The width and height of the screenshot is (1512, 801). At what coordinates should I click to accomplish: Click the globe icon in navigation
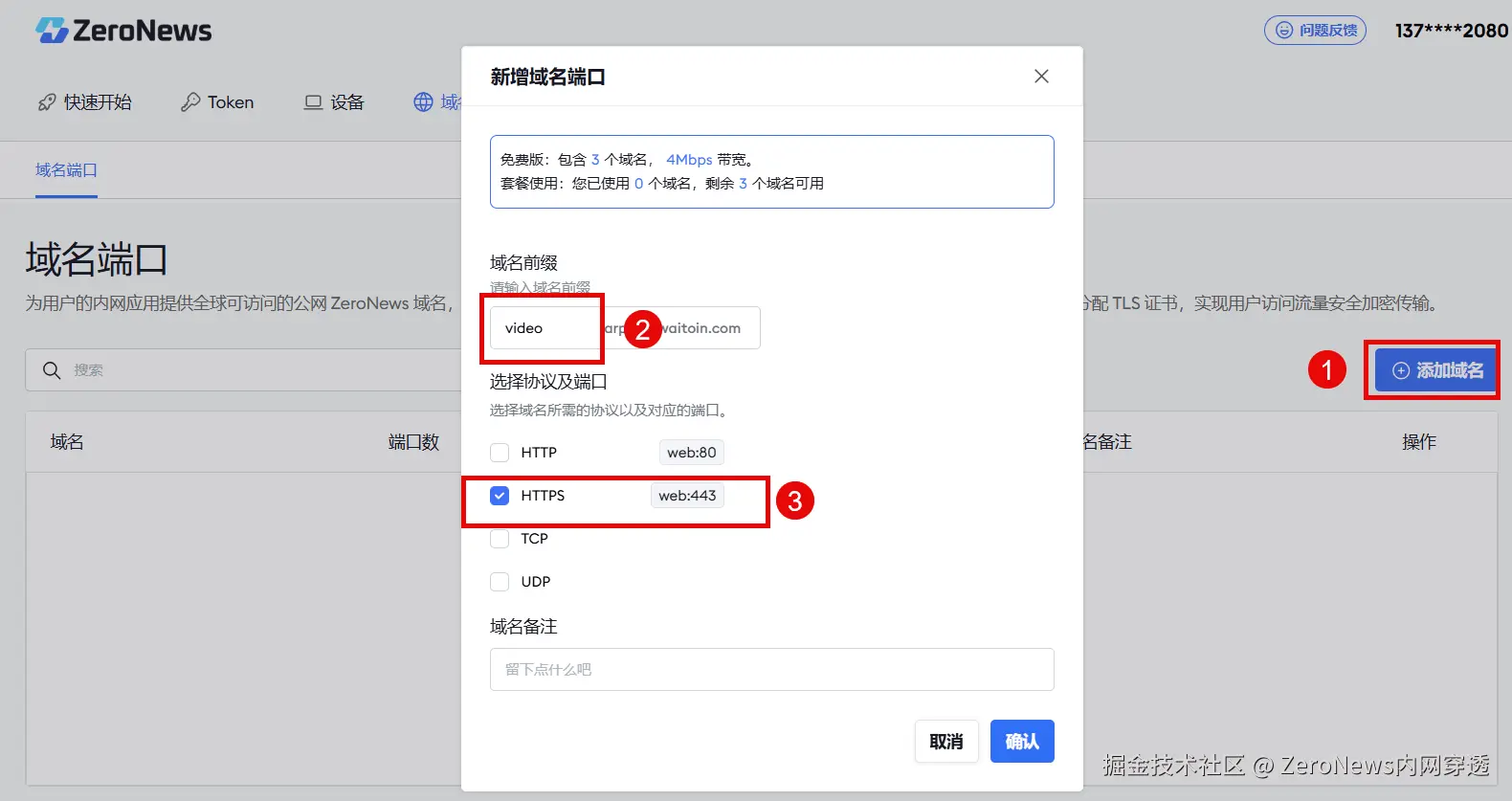coord(423,102)
